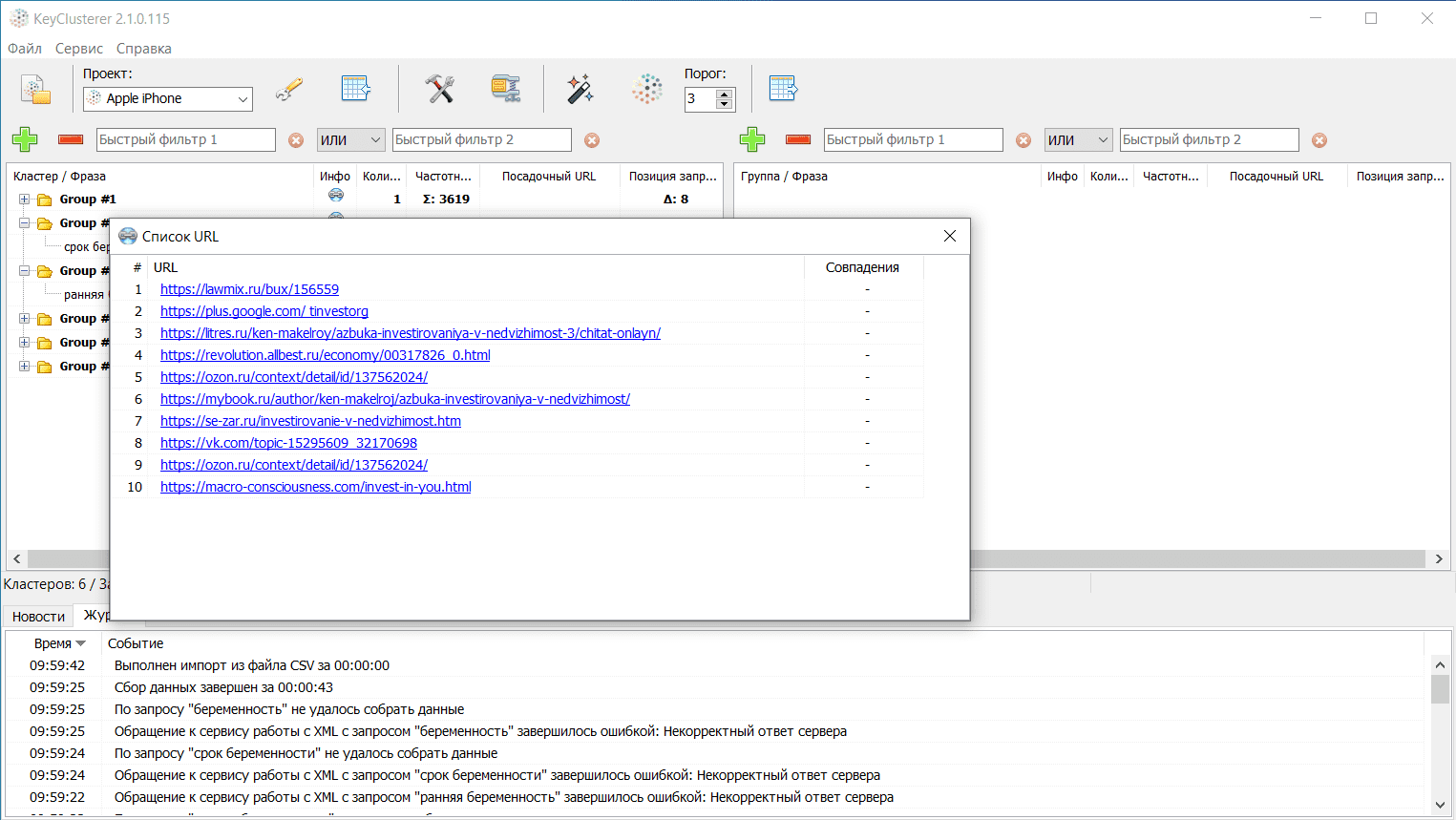Collapse the group containing the "срок бер" phrase
Image resolution: width=1456 pixels, height=820 pixels.
(25, 223)
